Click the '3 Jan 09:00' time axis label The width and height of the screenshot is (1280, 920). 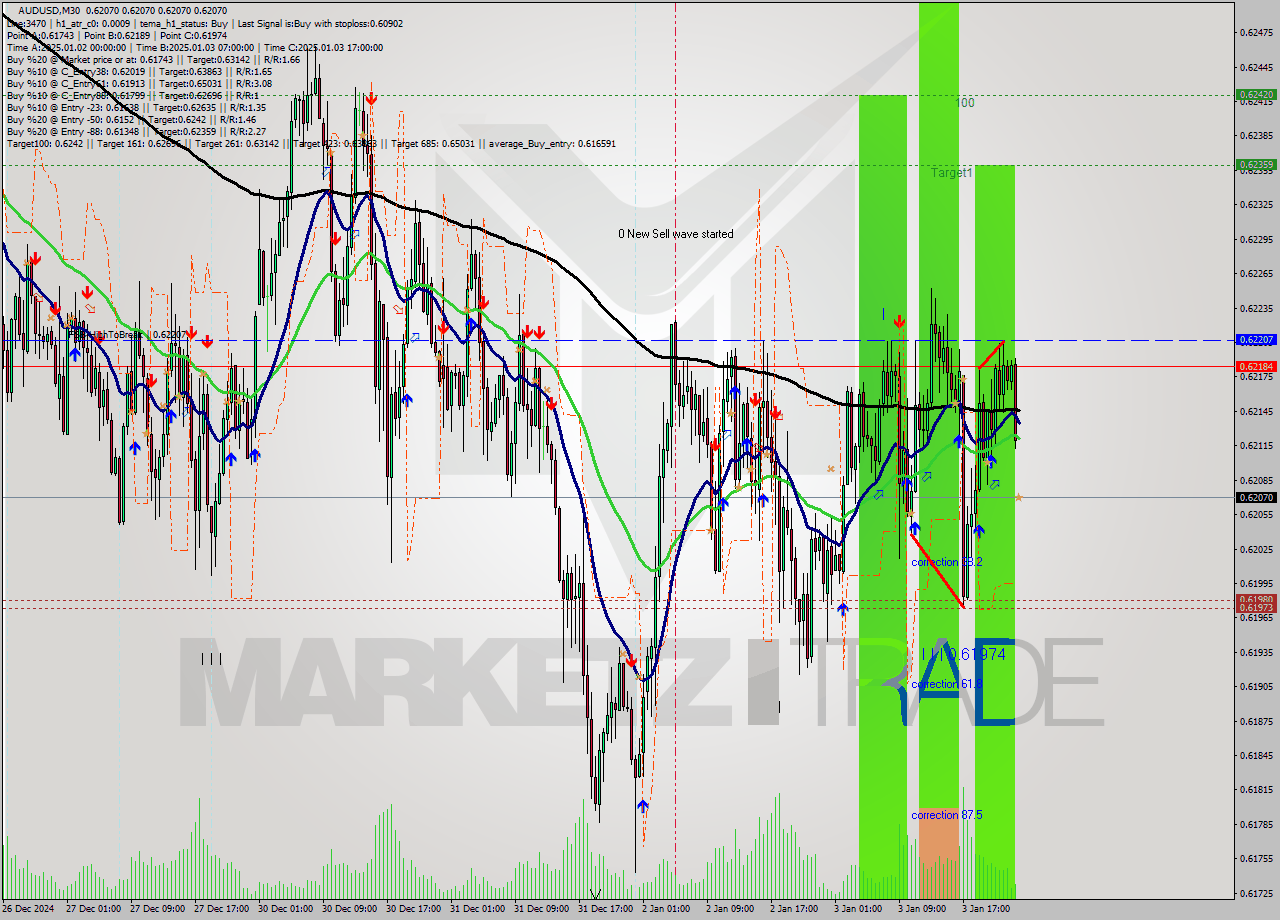click(x=921, y=909)
